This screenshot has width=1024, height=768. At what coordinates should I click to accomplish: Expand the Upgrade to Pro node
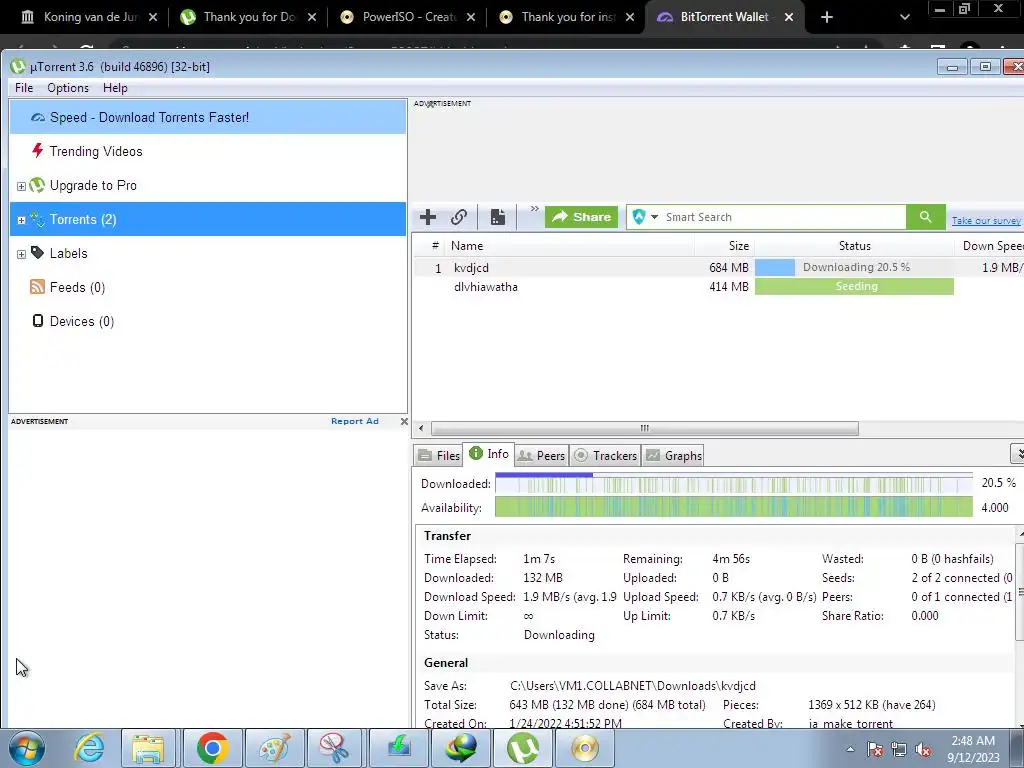[21, 186]
